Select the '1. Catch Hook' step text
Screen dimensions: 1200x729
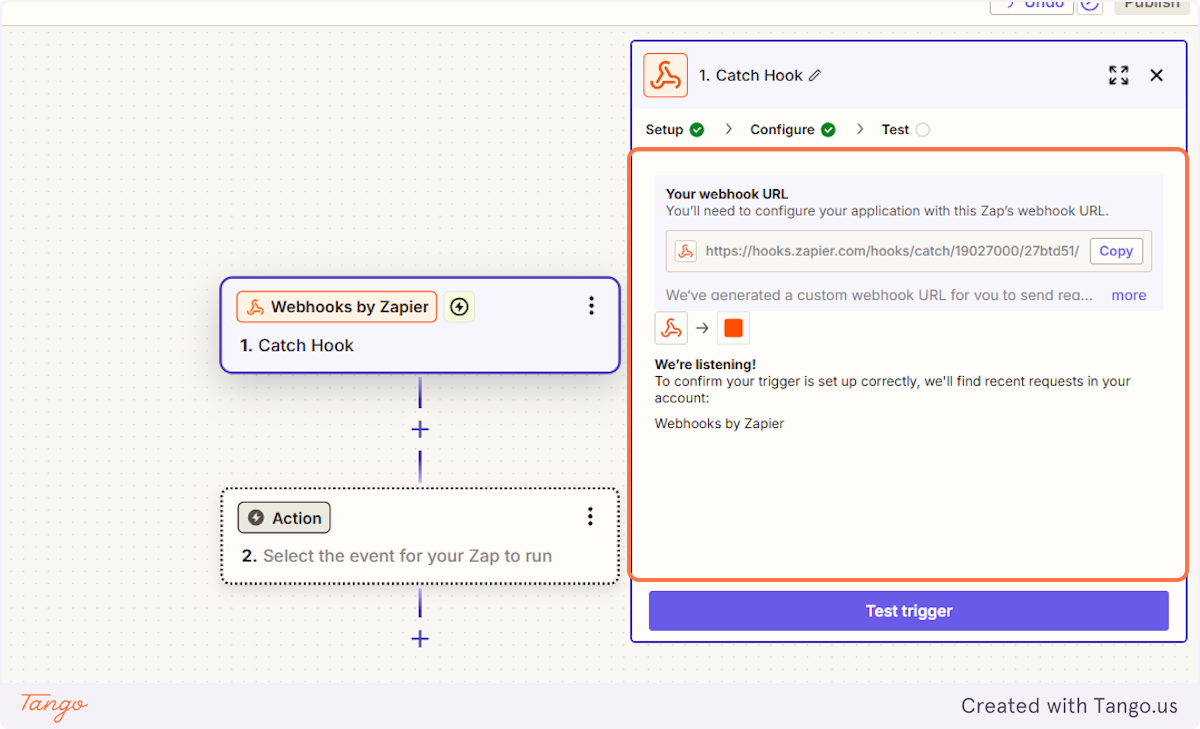[297, 346]
